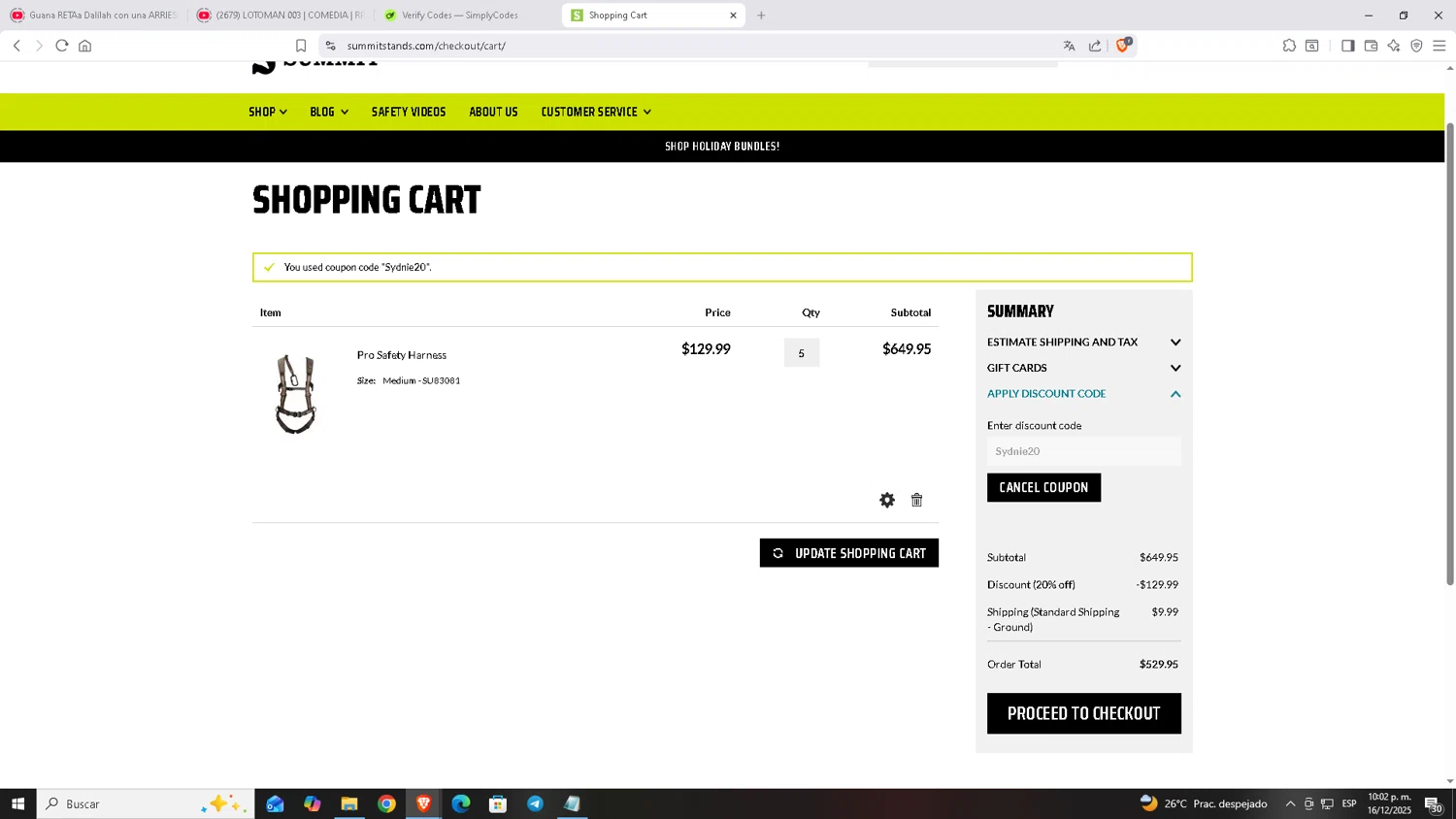Open Microsoft Store from taskbar
The image size is (1456, 819).
[x=498, y=803]
